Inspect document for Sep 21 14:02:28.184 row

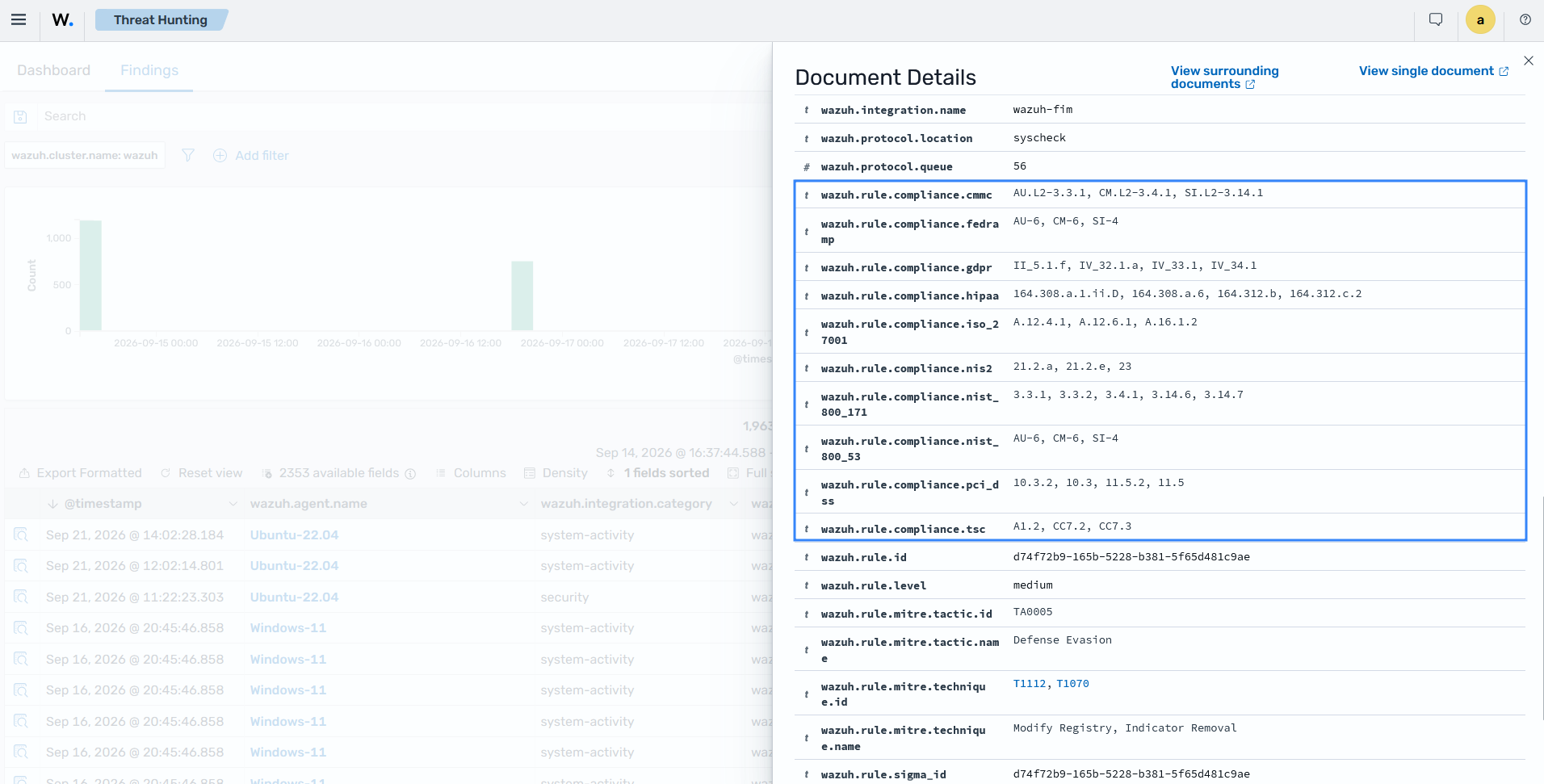[21, 535]
